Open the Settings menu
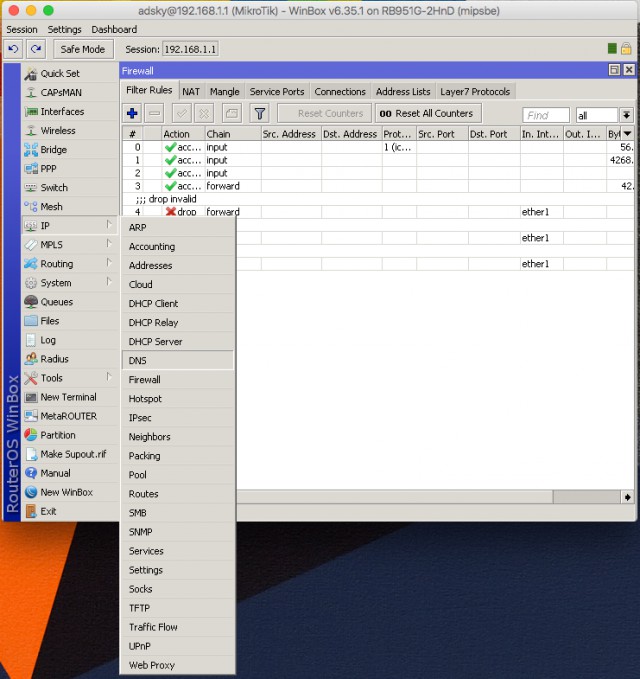The height and width of the screenshot is (679, 640). [x=65, y=29]
